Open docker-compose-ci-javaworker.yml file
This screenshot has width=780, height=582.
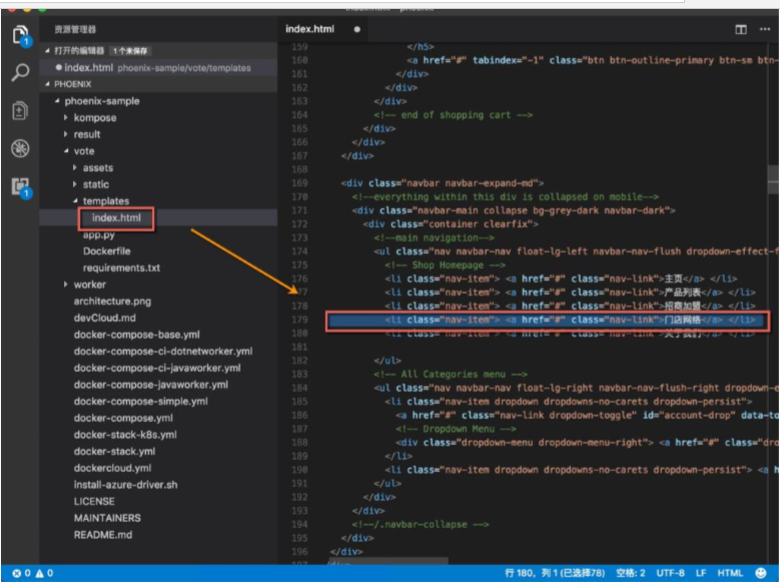[157, 368]
